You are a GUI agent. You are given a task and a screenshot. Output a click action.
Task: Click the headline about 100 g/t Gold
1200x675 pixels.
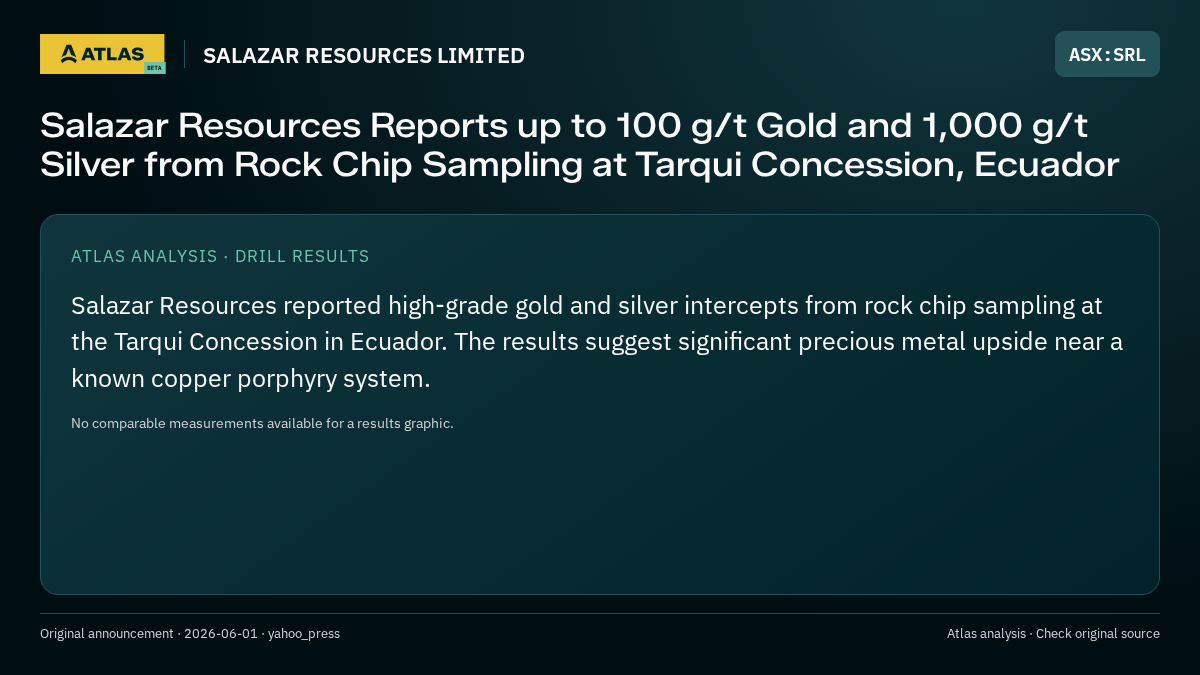point(580,145)
